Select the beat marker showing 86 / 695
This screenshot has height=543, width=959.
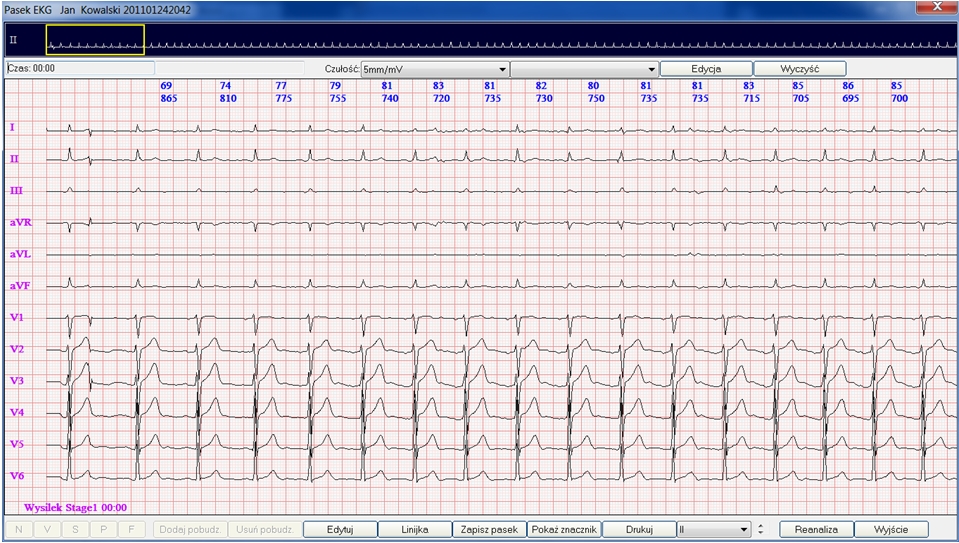pos(849,93)
